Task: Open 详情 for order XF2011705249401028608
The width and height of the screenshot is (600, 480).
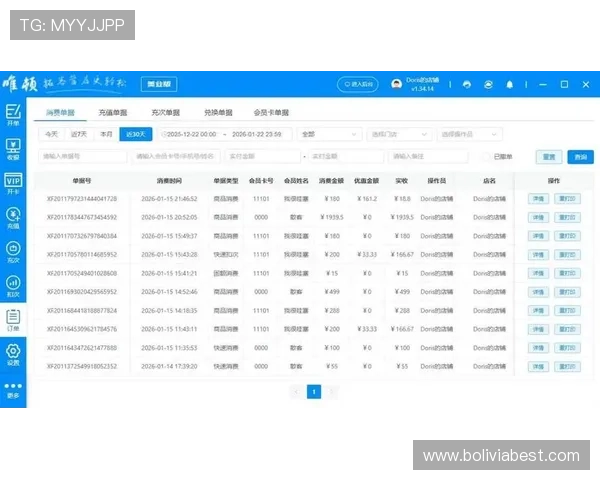Action: (538, 273)
